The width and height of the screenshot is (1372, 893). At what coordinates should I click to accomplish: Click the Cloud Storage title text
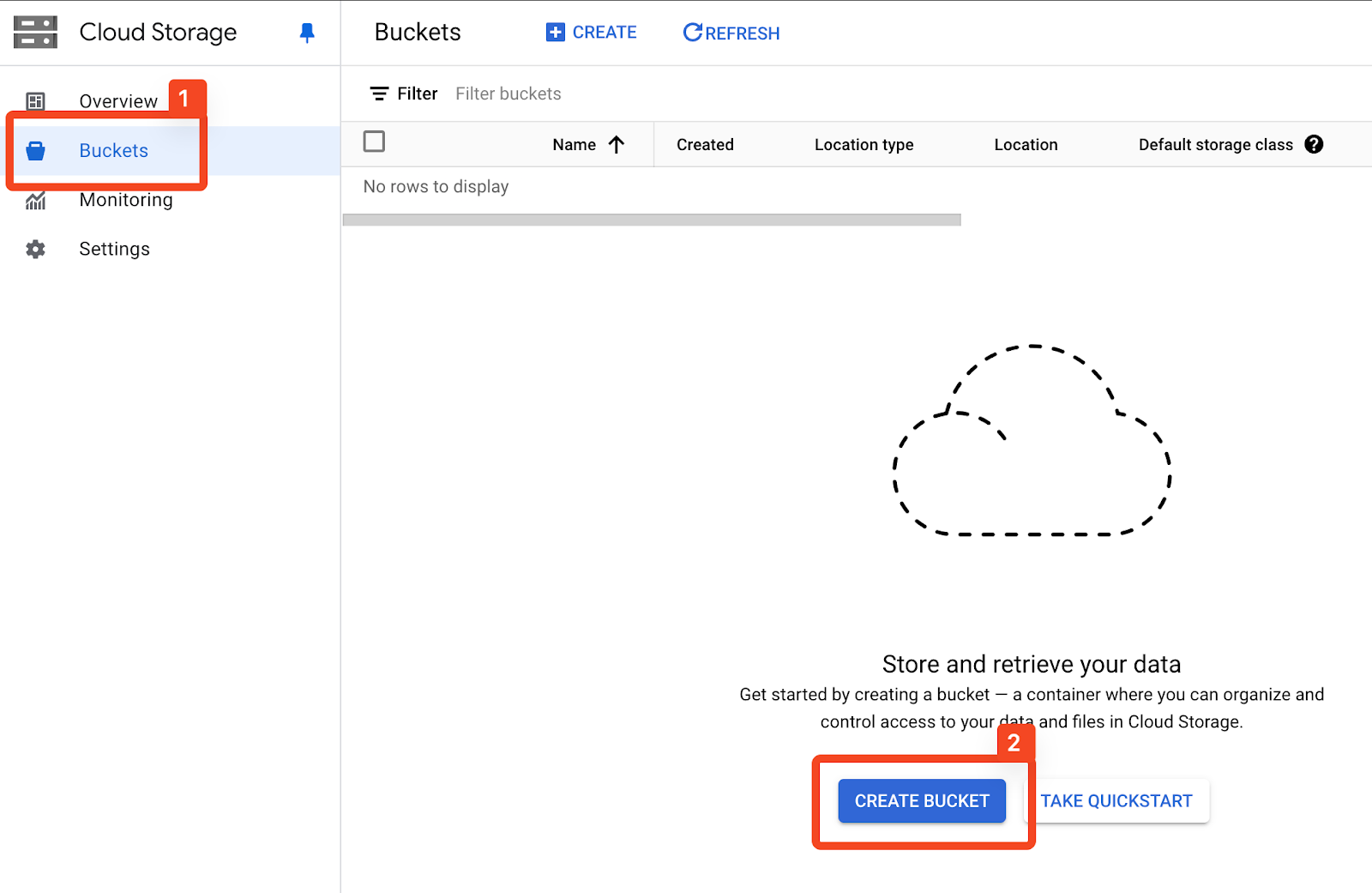coord(158,32)
